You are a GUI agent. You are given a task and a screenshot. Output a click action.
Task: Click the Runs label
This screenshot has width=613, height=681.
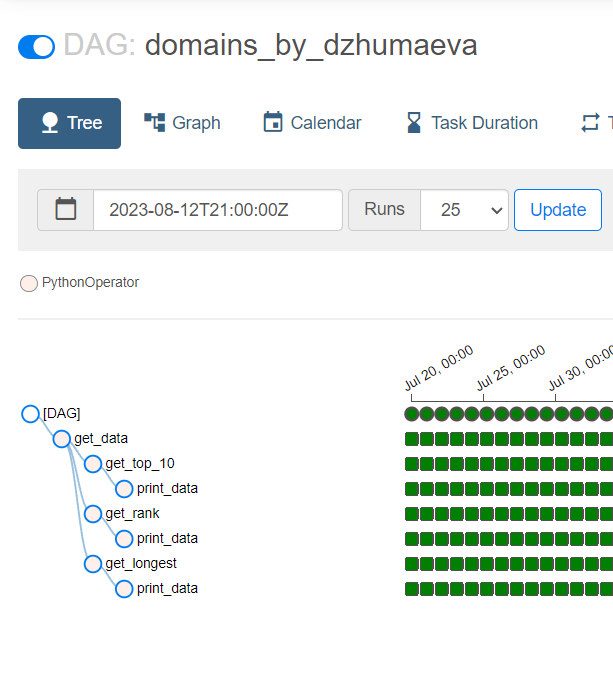click(x=384, y=209)
